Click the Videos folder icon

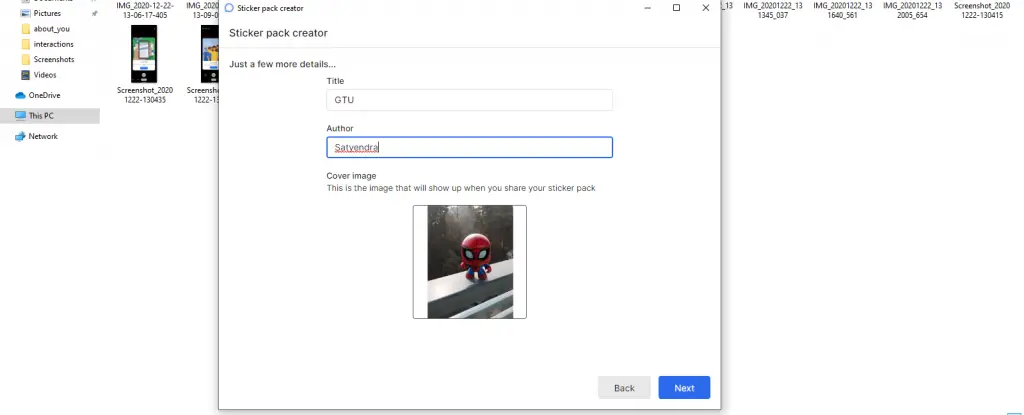coord(25,75)
